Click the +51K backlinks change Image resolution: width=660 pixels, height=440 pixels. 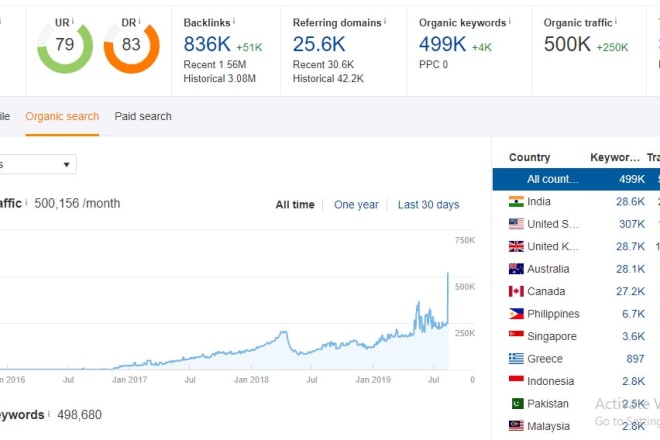point(249,47)
